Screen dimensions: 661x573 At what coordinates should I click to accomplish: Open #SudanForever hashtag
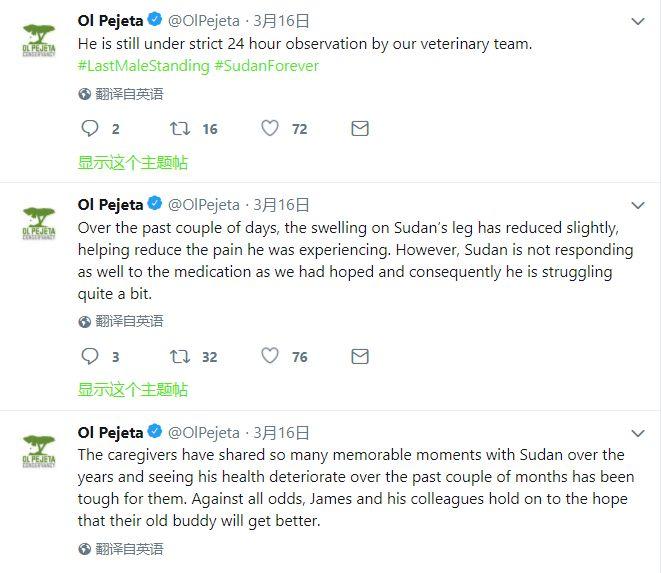click(x=266, y=66)
